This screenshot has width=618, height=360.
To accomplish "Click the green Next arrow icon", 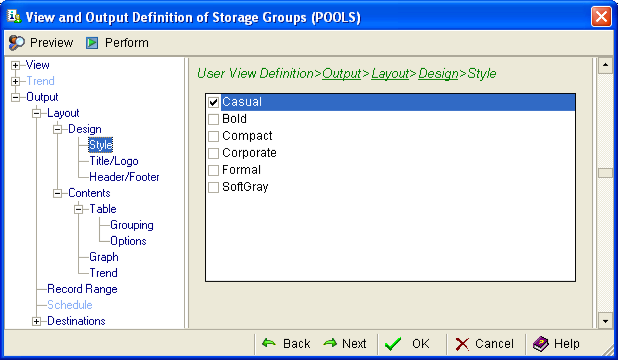I will pyautogui.click(x=330, y=343).
